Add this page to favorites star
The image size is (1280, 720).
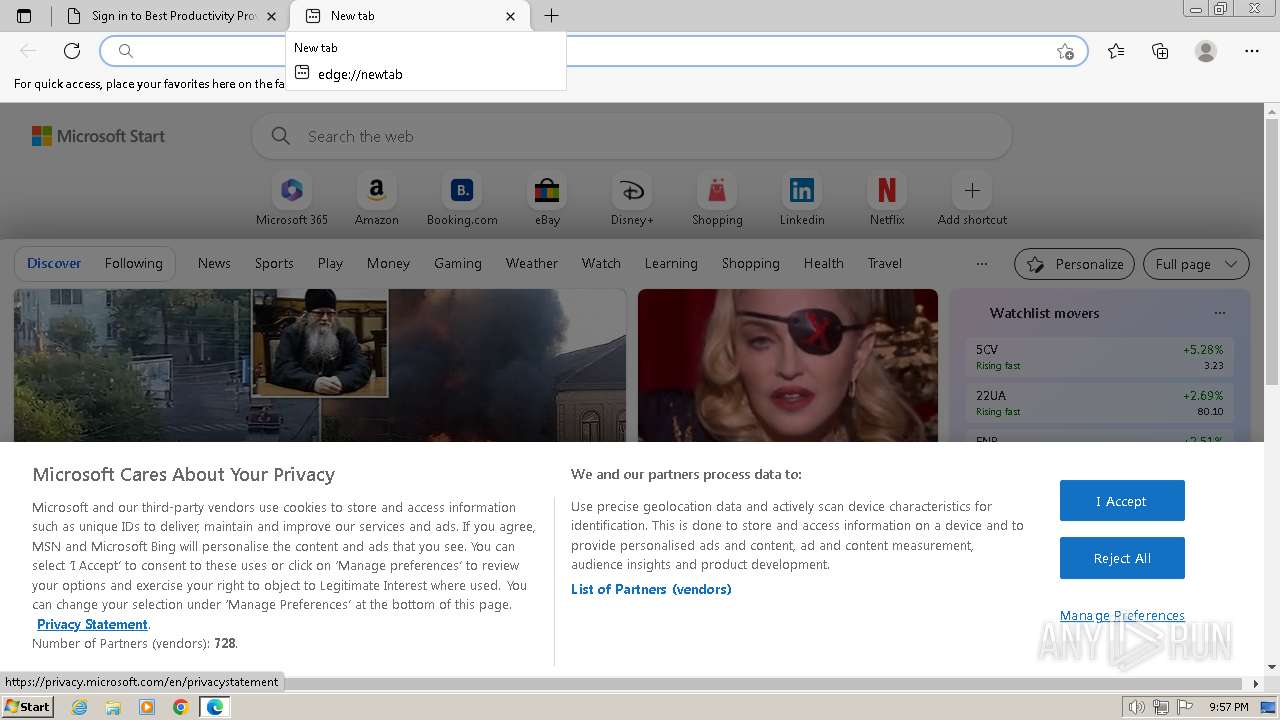1065,51
